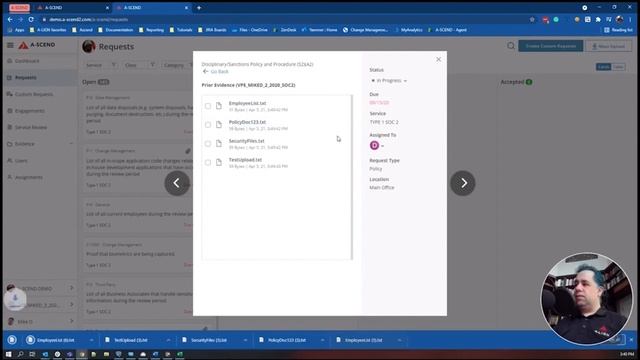Select the PolicyDoc123.txt file name

tap(247, 122)
